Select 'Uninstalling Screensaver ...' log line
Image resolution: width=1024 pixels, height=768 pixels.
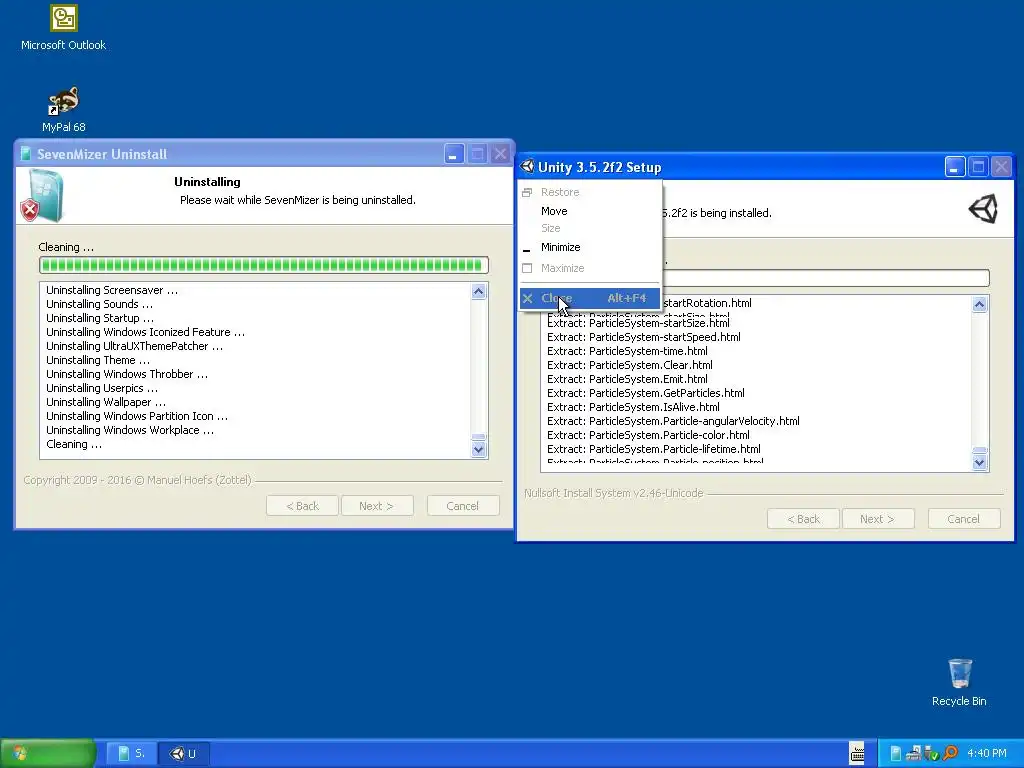click(112, 290)
